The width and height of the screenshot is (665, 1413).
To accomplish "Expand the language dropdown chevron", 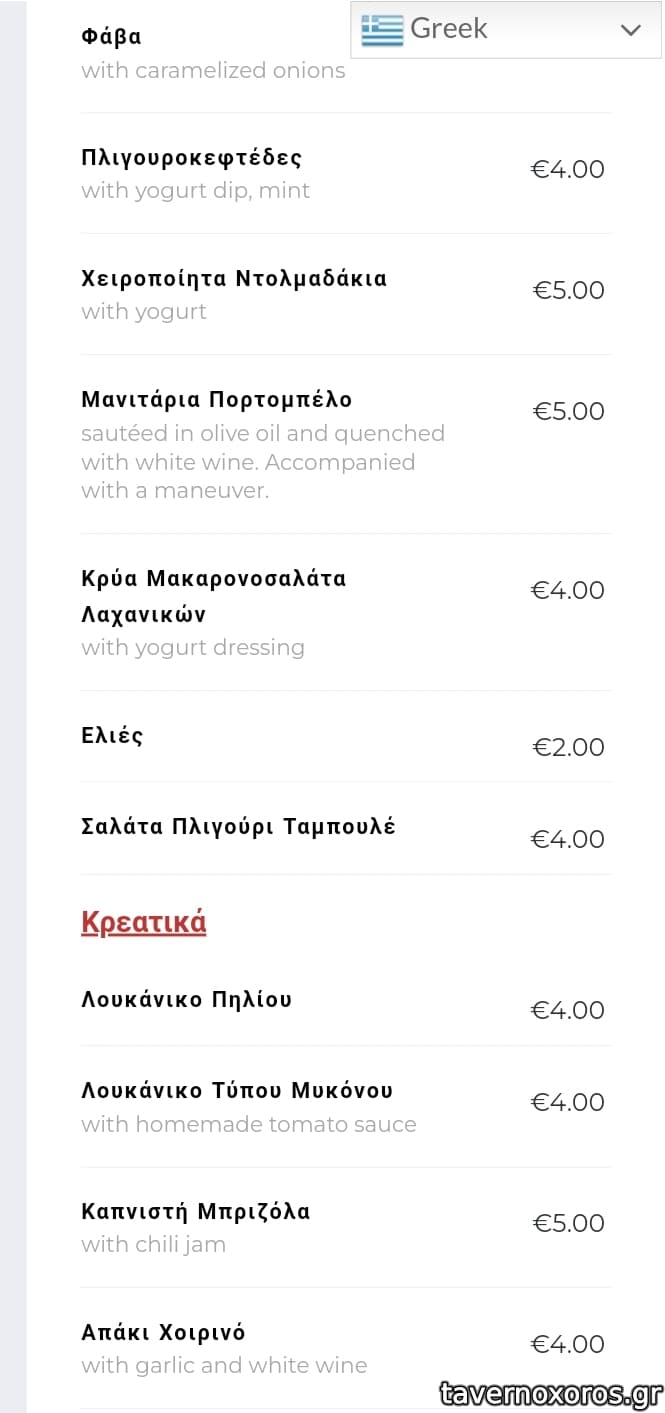I will tap(630, 30).
